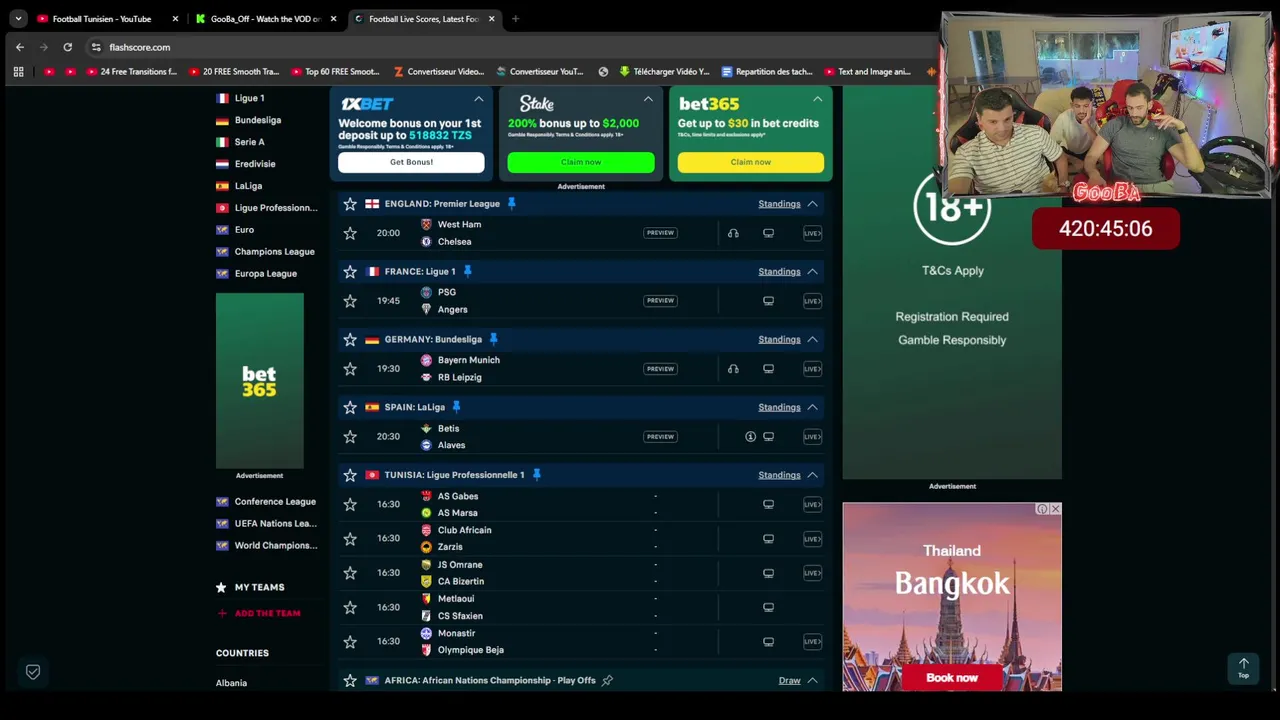1280x720 pixels.
Task: Open audio commentary for West Ham match
Action: [733, 233]
